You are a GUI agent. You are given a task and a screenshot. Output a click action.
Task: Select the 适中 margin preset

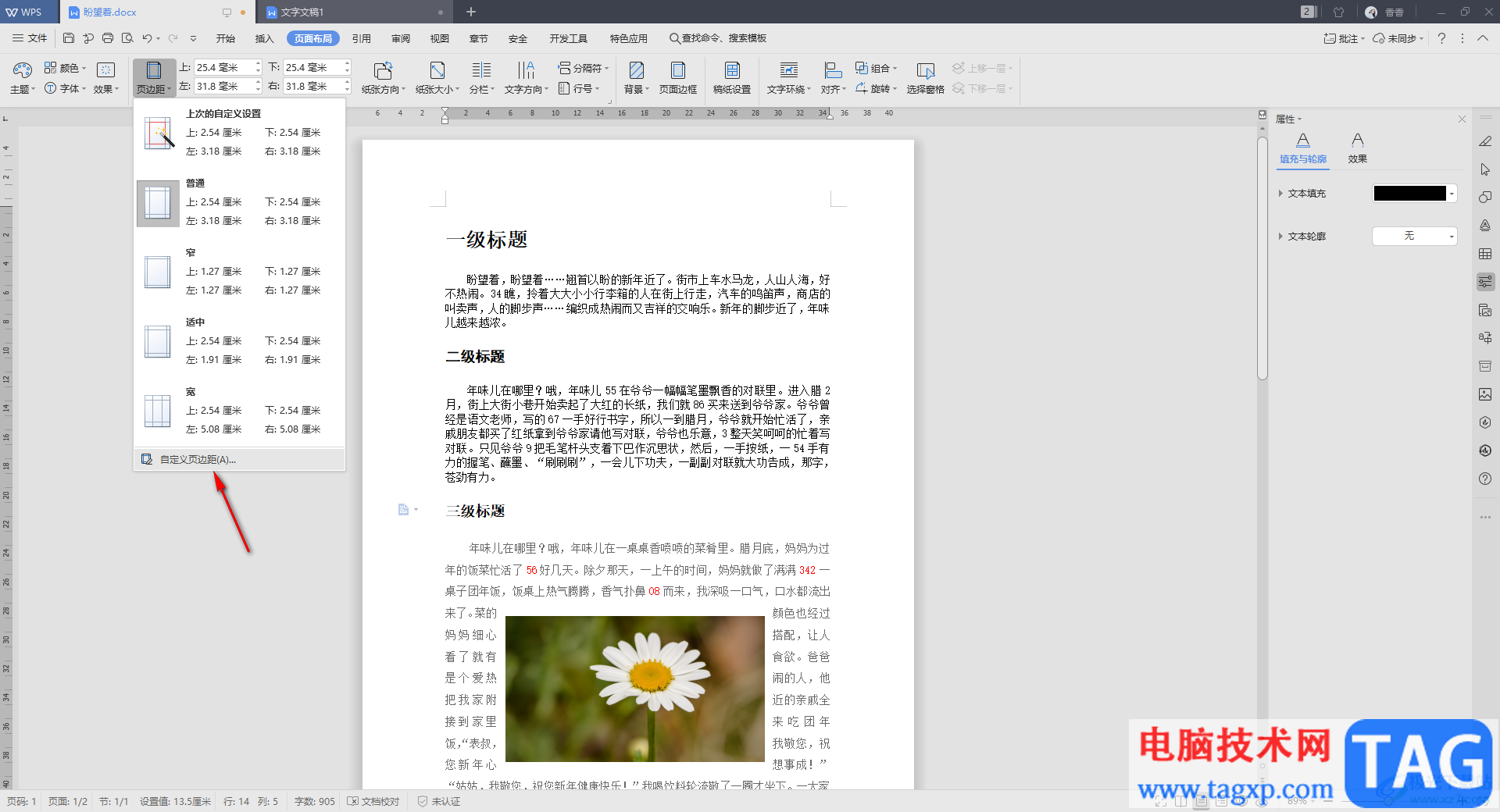coord(239,342)
